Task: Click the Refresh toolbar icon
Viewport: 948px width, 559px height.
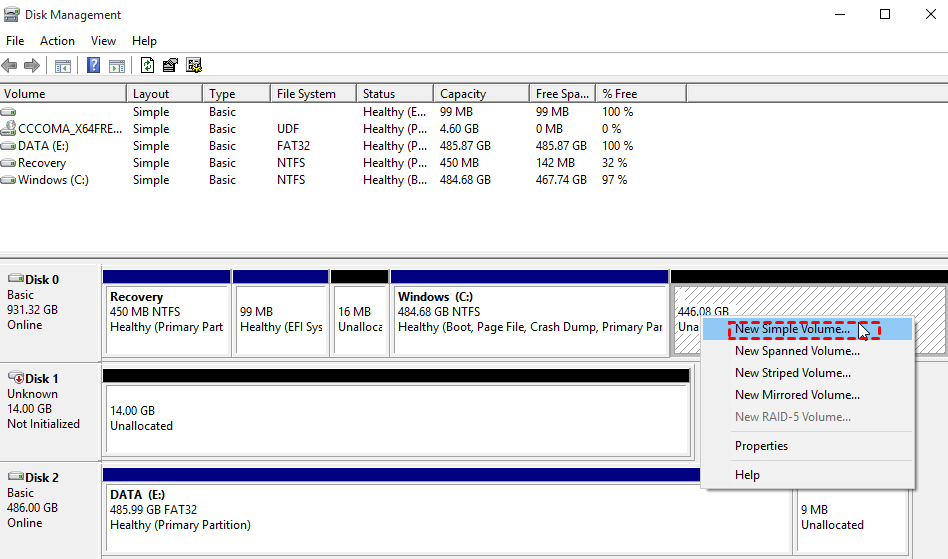Action: (147, 65)
